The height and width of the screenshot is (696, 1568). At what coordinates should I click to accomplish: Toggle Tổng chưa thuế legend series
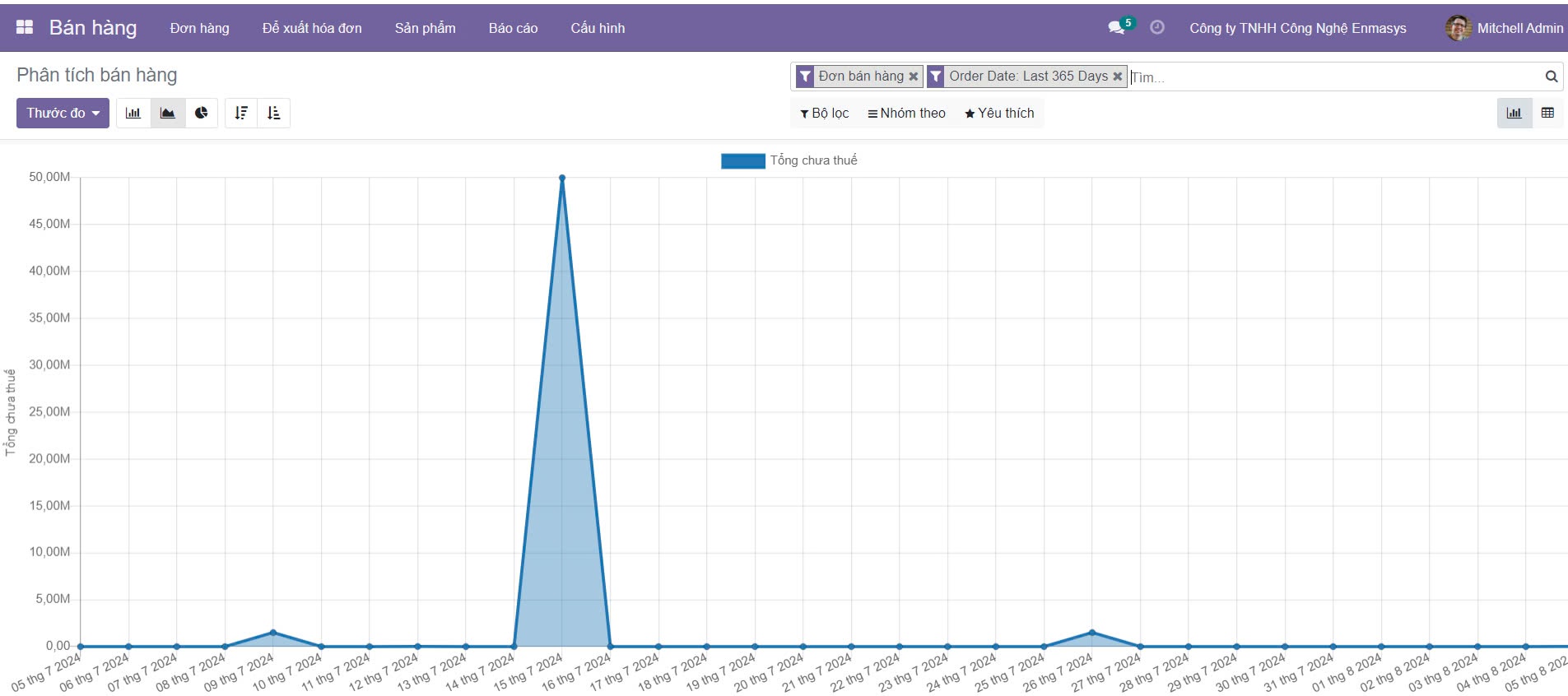tap(789, 160)
